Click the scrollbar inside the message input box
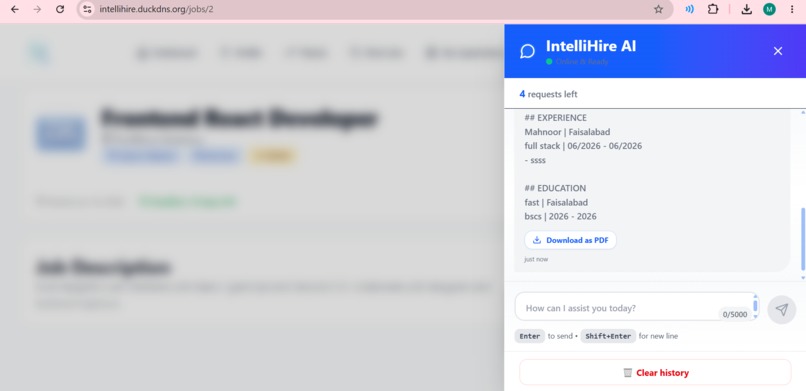The width and height of the screenshot is (806, 391). [x=755, y=307]
